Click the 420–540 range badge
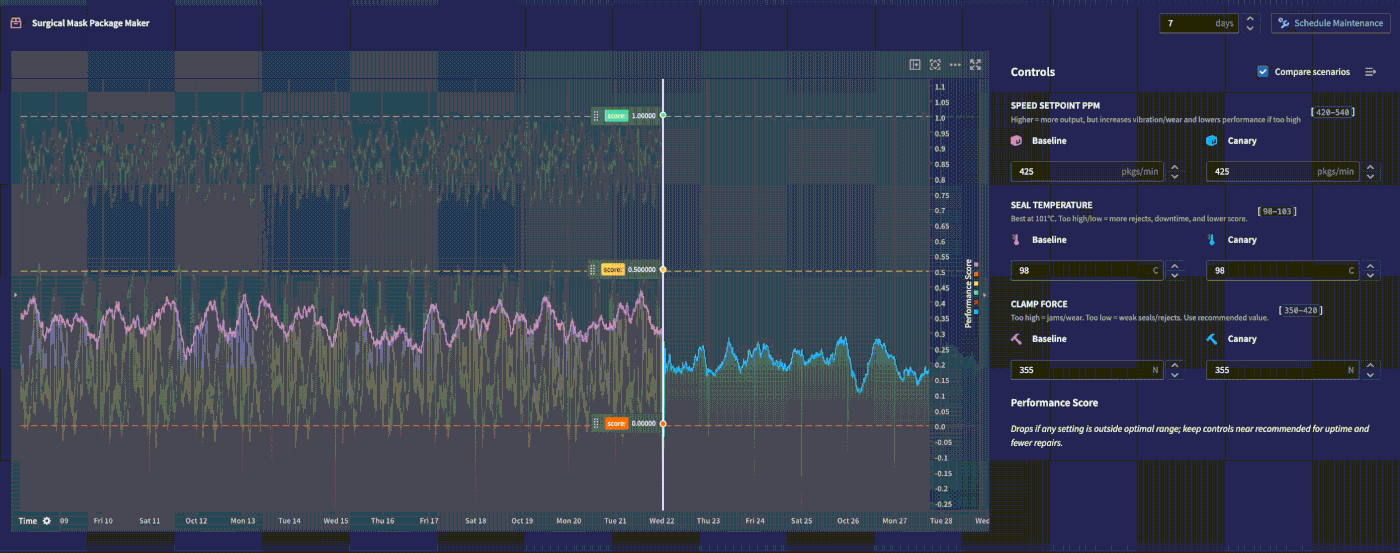Viewport: 1400px width, 553px height. tap(1332, 112)
